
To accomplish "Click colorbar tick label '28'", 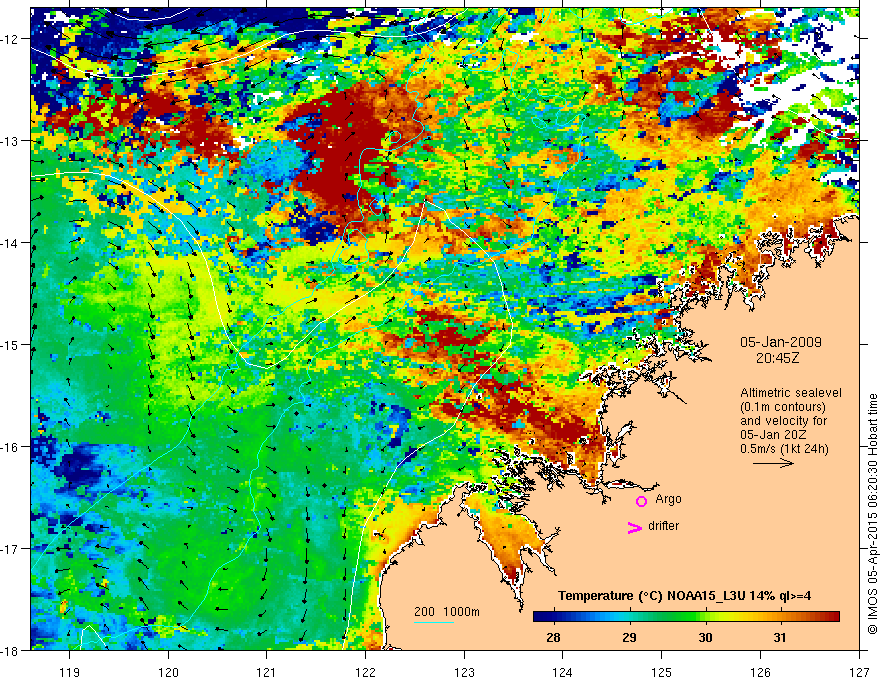I will pyautogui.click(x=553, y=637).
